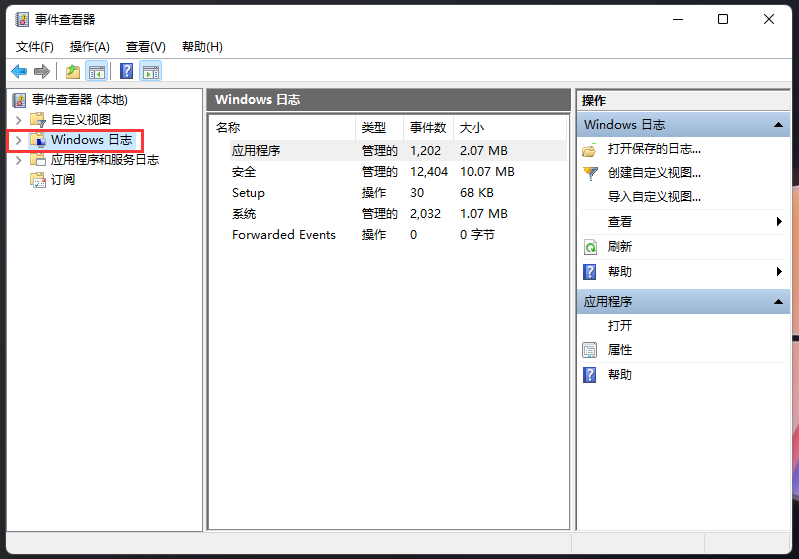The height and width of the screenshot is (559, 799).
Task: Click the toolbar Help question mark icon
Action: [126, 71]
